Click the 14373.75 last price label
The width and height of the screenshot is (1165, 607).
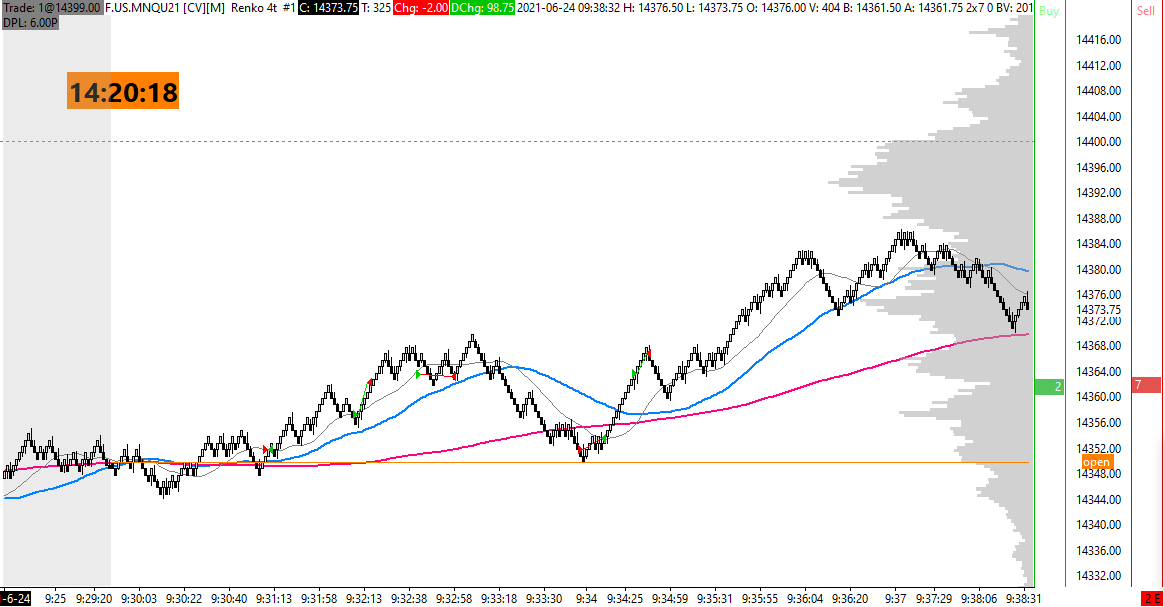[1098, 309]
